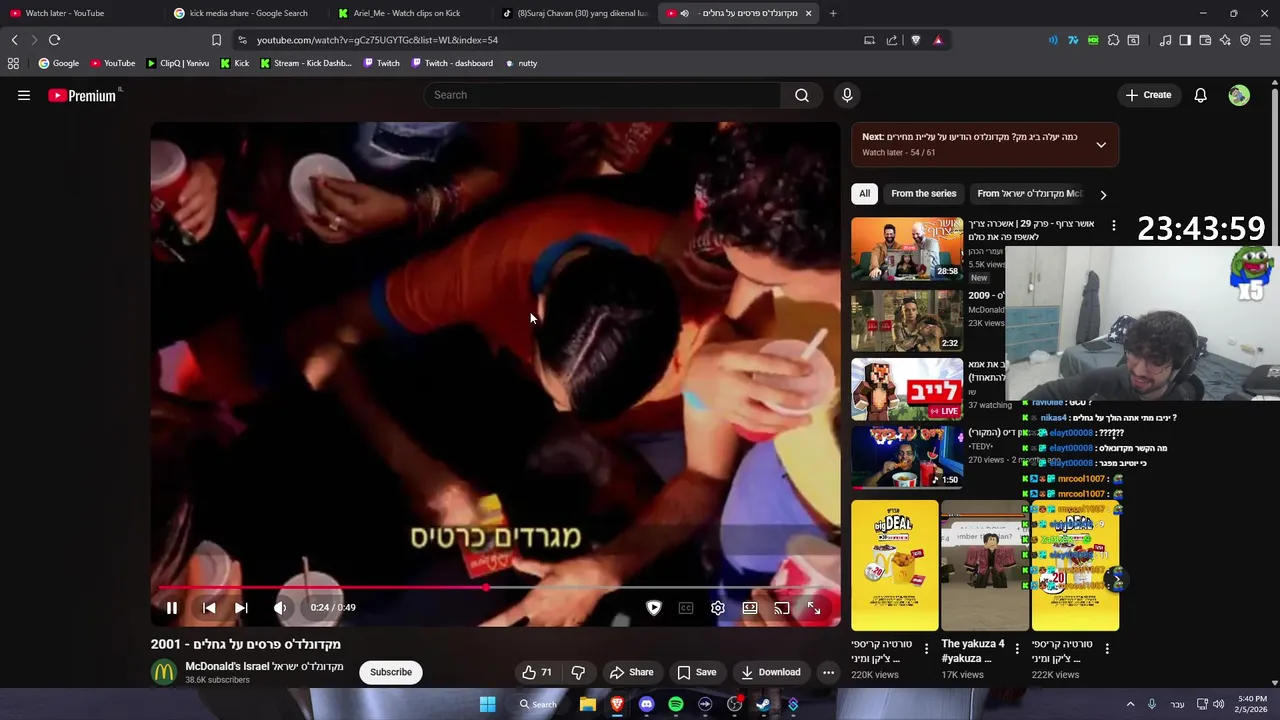Click the search magnifier button
The height and width of the screenshot is (720, 1280).
pyautogui.click(x=802, y=95)
